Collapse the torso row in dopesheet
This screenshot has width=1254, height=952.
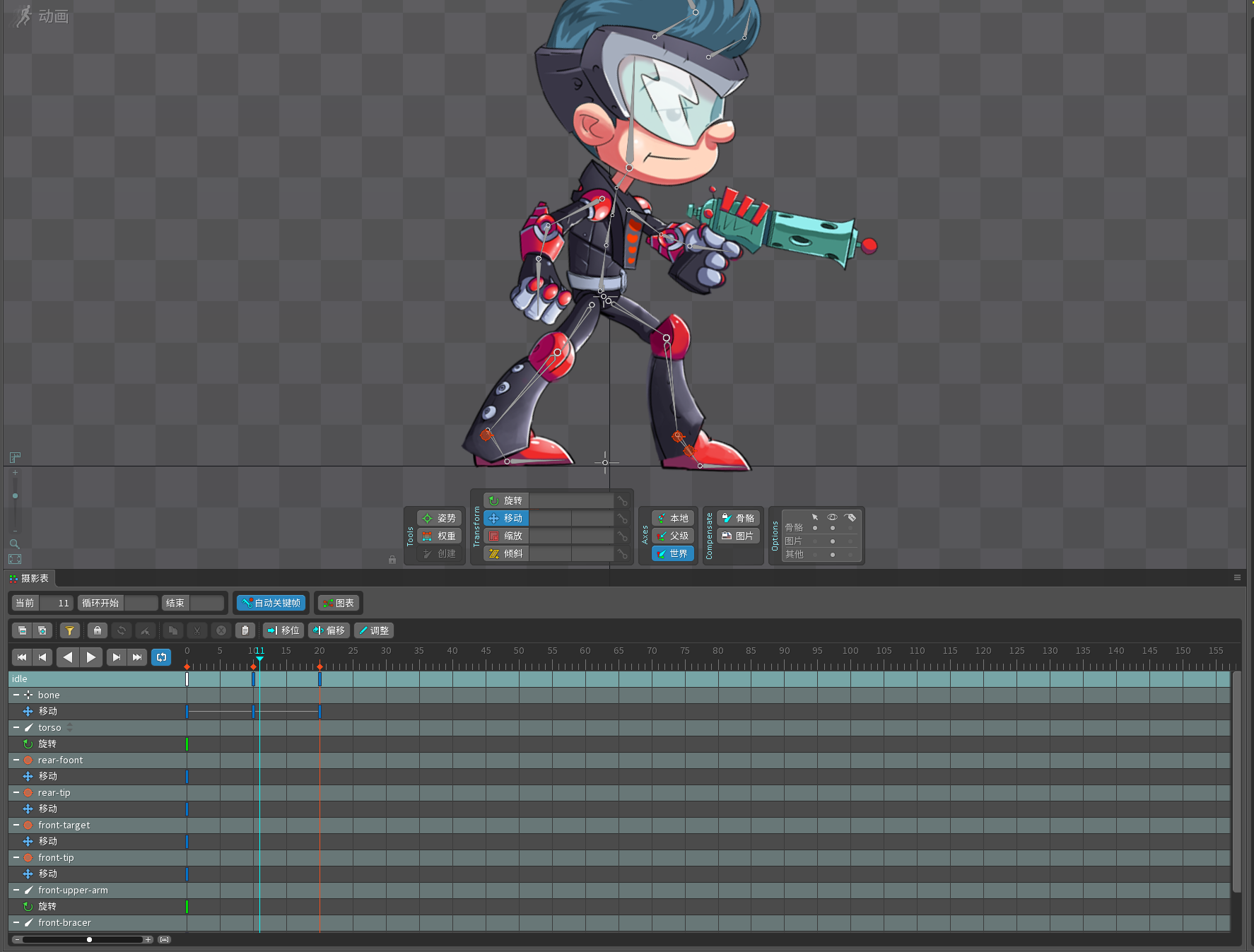click(x=16, y=727)
